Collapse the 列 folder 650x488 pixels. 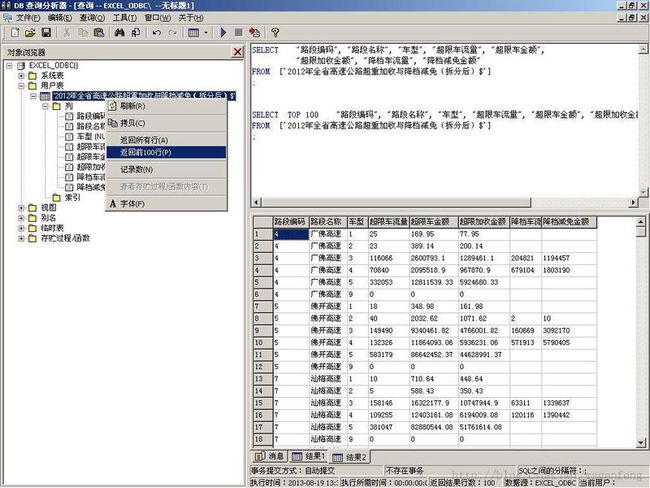(x=45, y=107)
